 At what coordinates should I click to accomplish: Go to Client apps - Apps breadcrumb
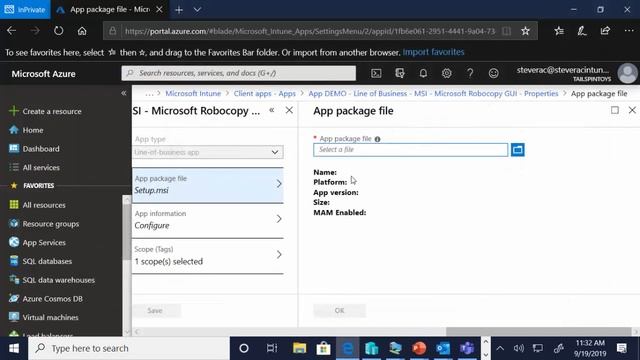tap(264, 93)
